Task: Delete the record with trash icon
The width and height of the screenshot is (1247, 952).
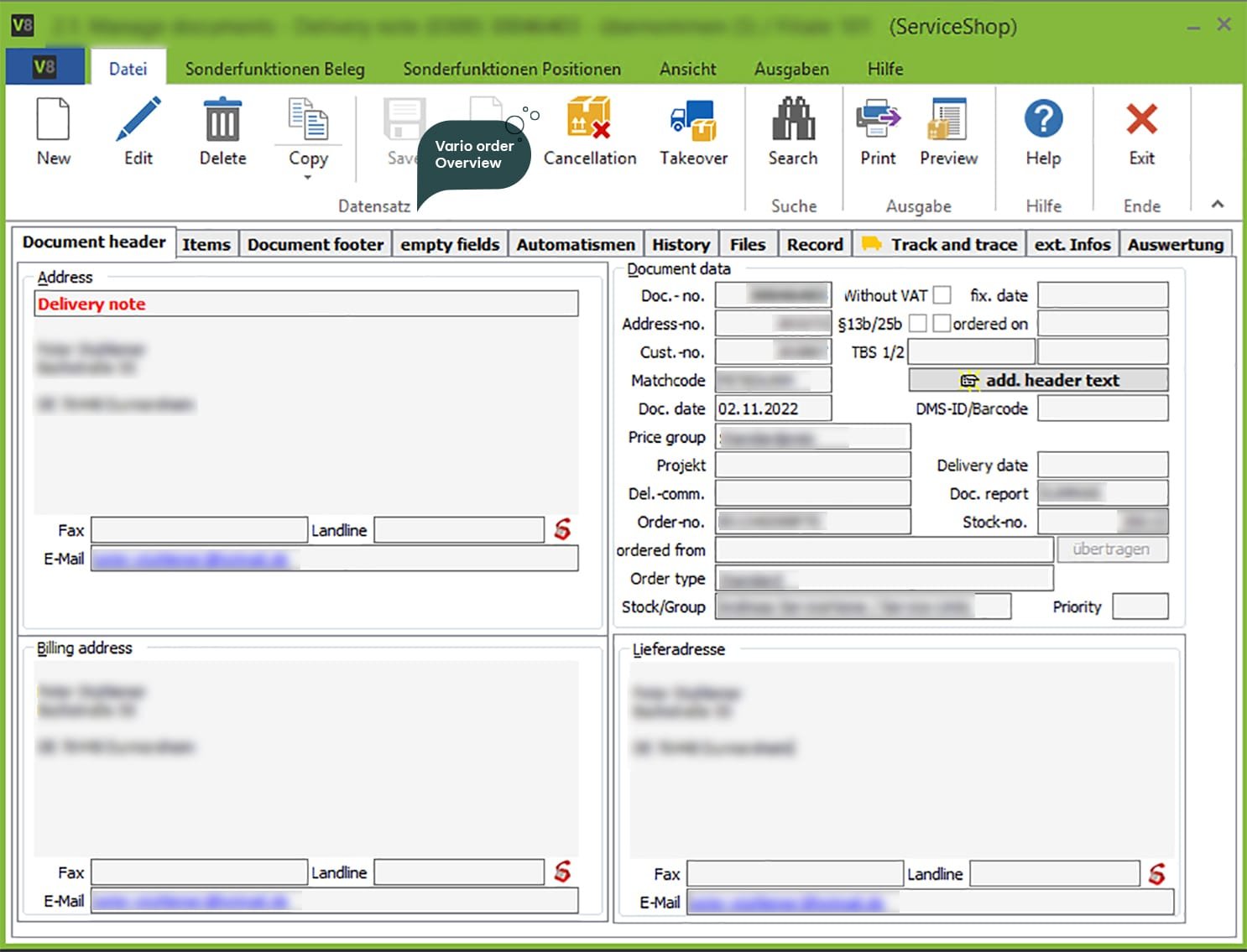Action: click(222, 120)
